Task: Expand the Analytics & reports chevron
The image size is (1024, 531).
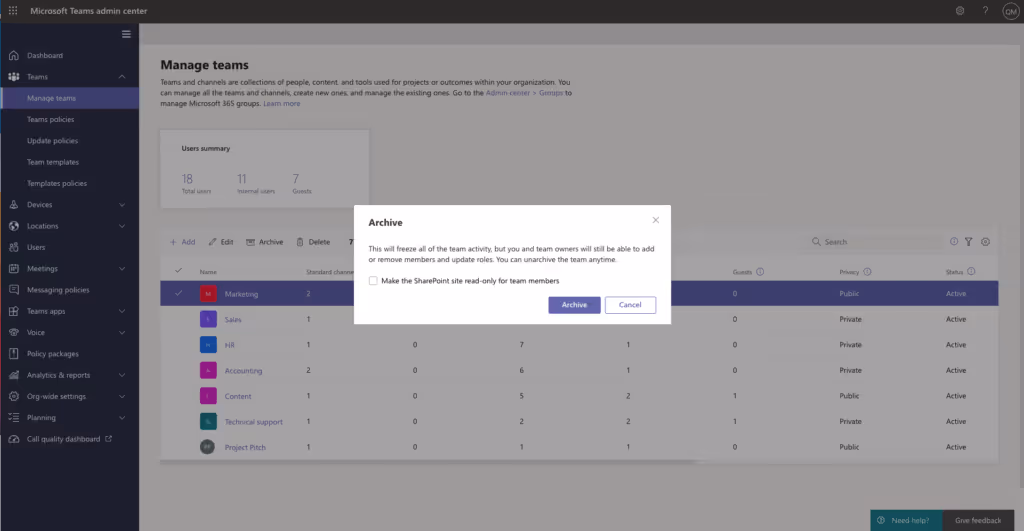Action: point(122,376)
